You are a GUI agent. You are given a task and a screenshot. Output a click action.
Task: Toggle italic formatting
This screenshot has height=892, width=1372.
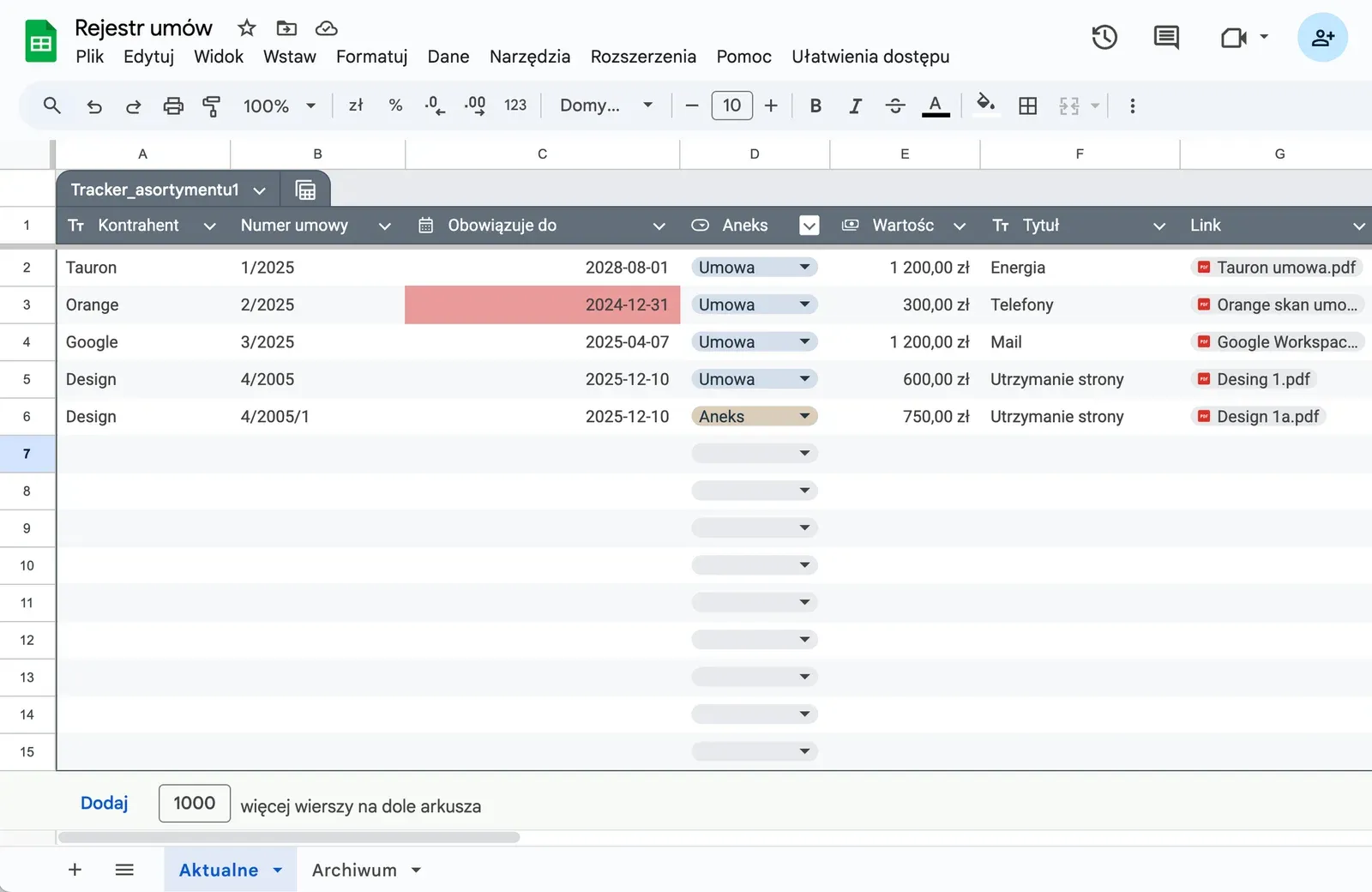pos(855,105)
